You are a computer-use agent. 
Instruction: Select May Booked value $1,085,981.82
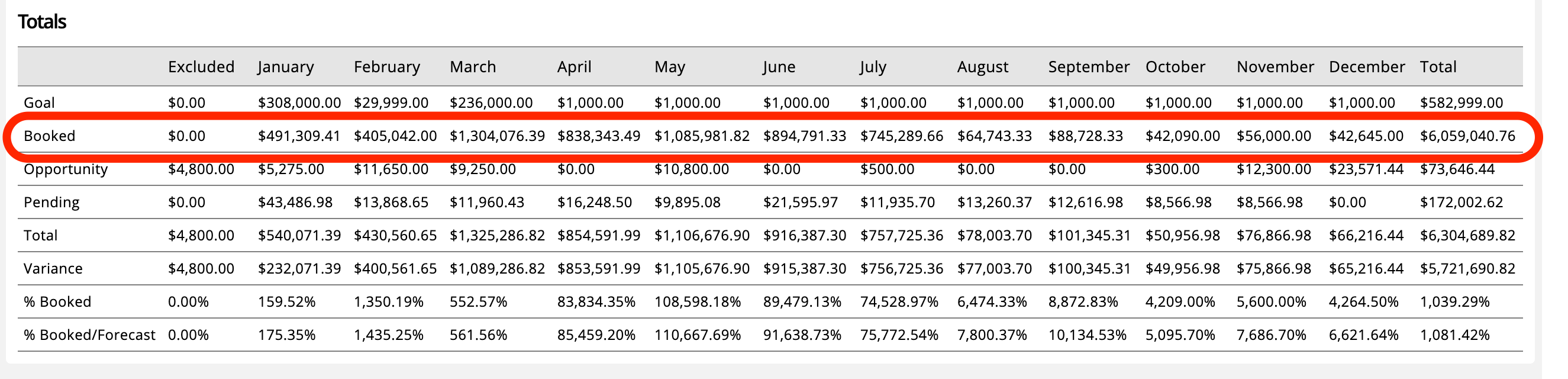point(702,136)
